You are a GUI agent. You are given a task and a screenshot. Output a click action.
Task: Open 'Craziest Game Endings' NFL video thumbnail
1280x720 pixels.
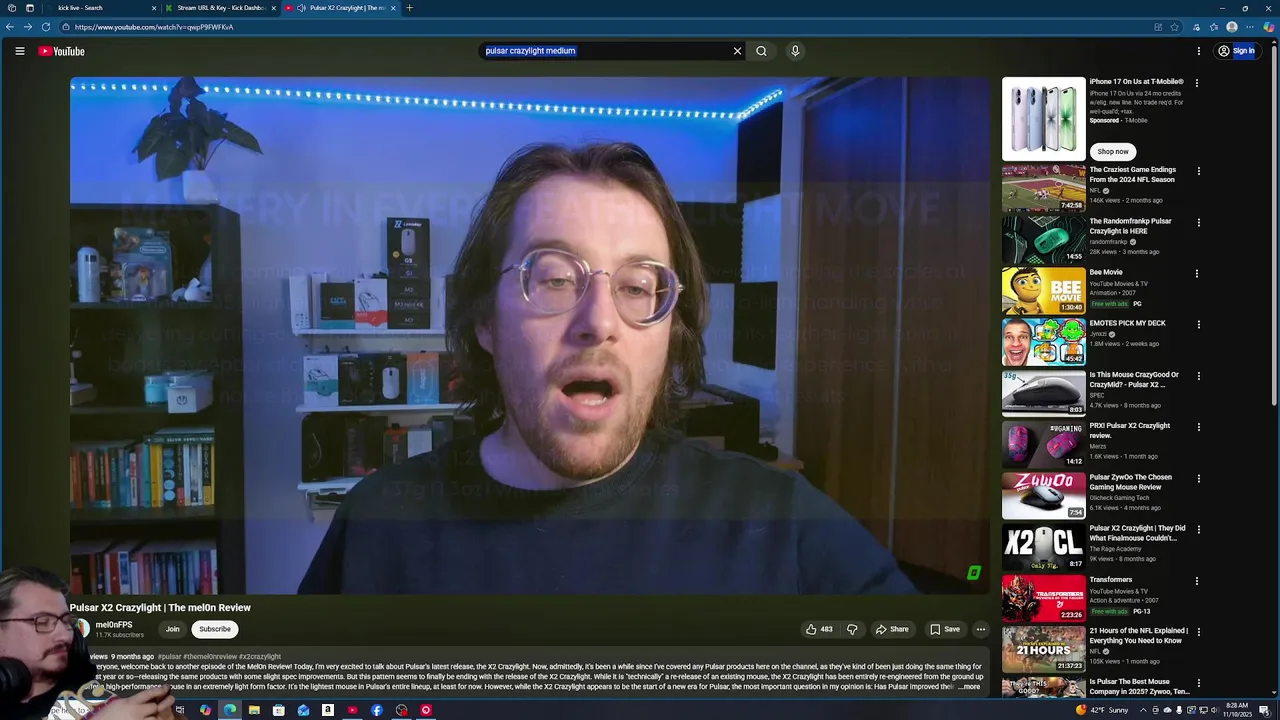pos(1043,188)
